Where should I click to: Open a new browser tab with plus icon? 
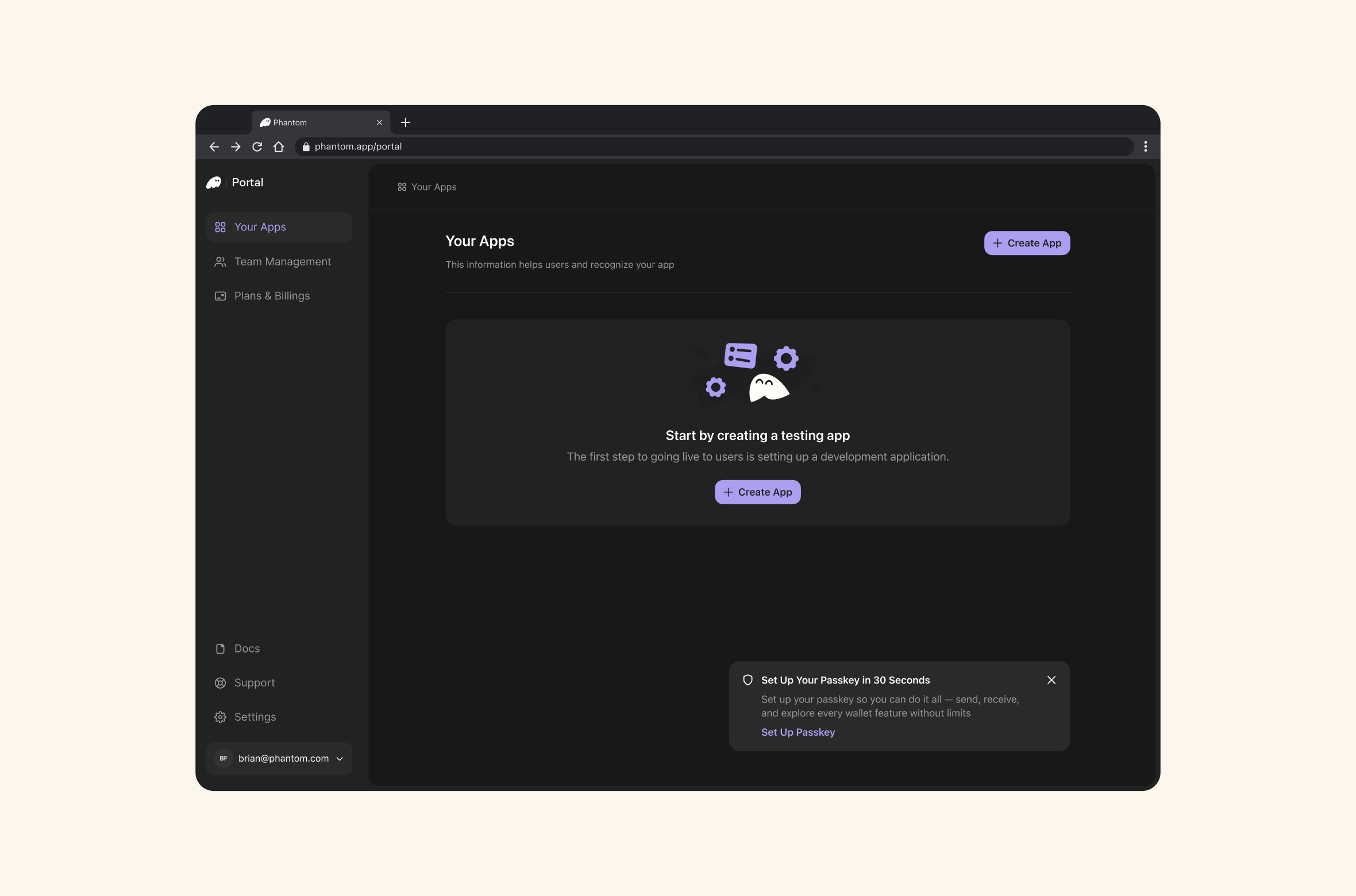pos(406,122)
